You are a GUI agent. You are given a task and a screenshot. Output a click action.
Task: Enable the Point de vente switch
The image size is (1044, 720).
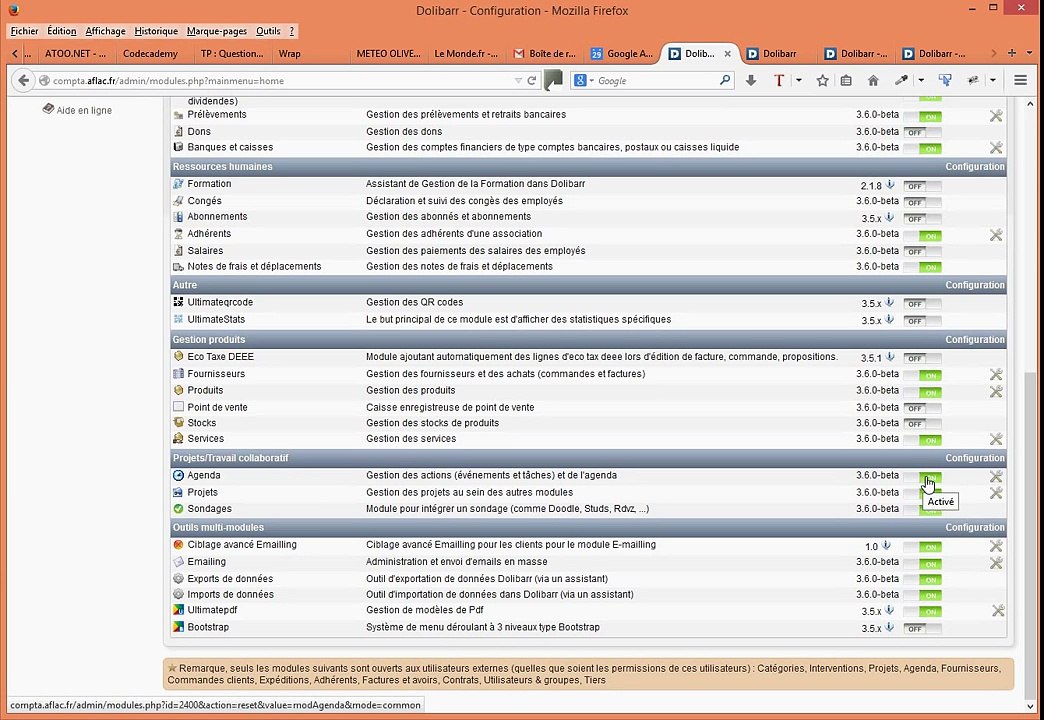pos(923,408)
